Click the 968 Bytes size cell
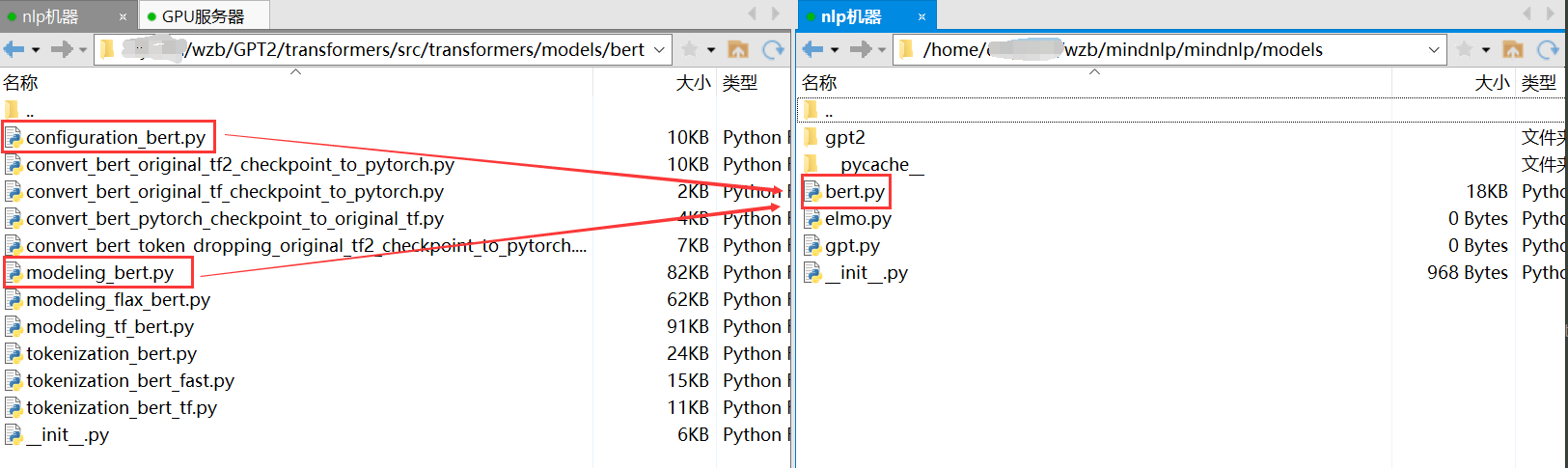Image resolution: width=1568 pixels, height=468 pixels. tap(1467, 273)
